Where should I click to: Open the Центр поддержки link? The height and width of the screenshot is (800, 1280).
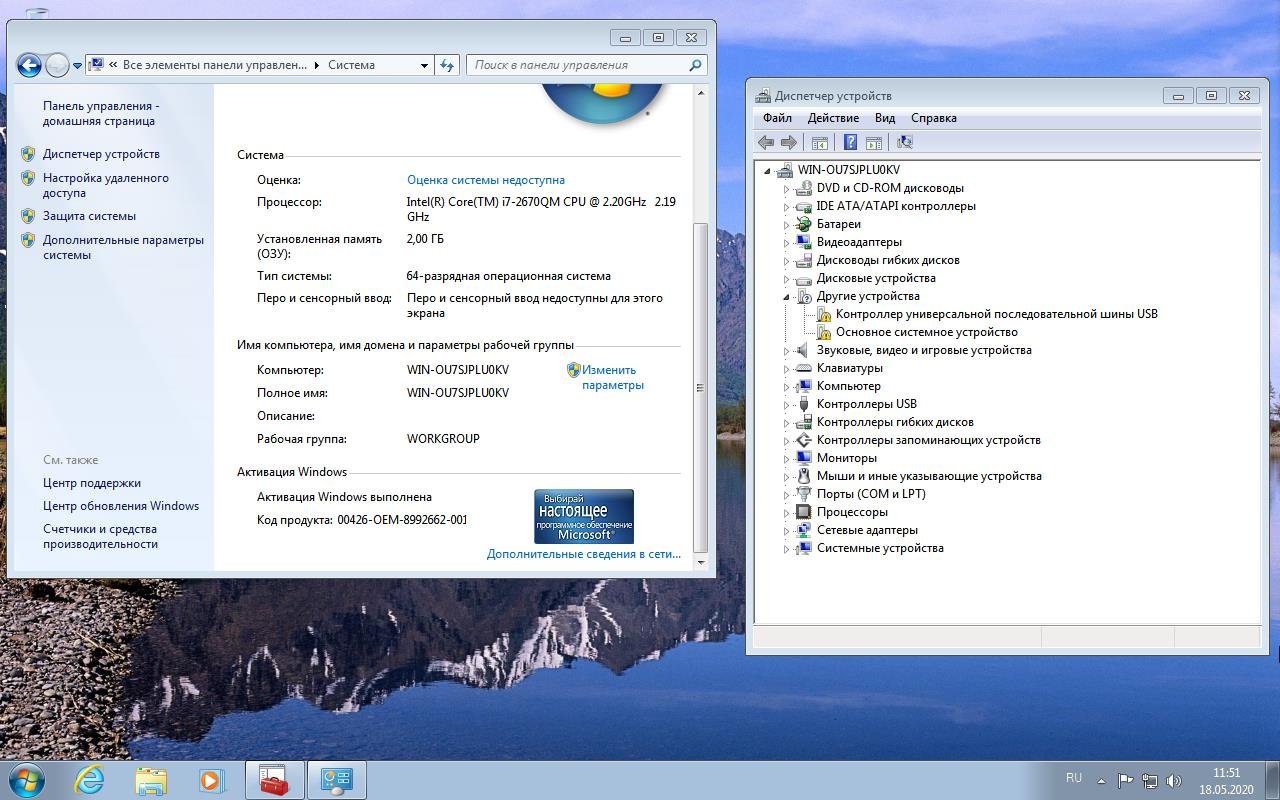pos(92,483)
